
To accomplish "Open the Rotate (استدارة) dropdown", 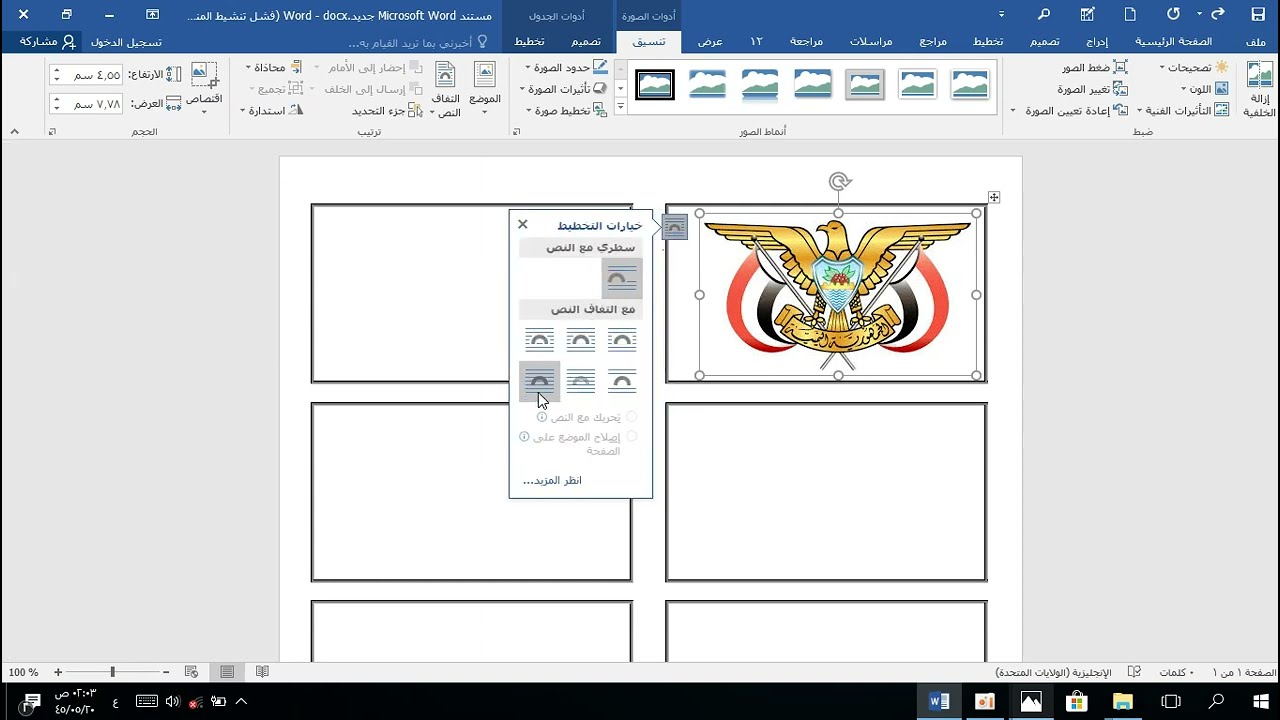I will click(271, 111).
